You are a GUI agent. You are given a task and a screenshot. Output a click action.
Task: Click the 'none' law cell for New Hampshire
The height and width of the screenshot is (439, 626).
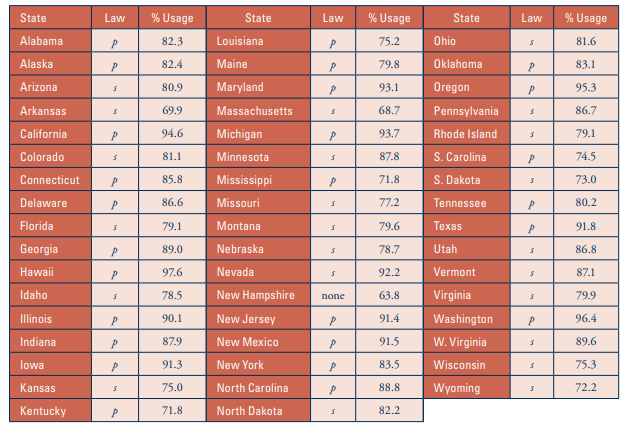(333, 296)
